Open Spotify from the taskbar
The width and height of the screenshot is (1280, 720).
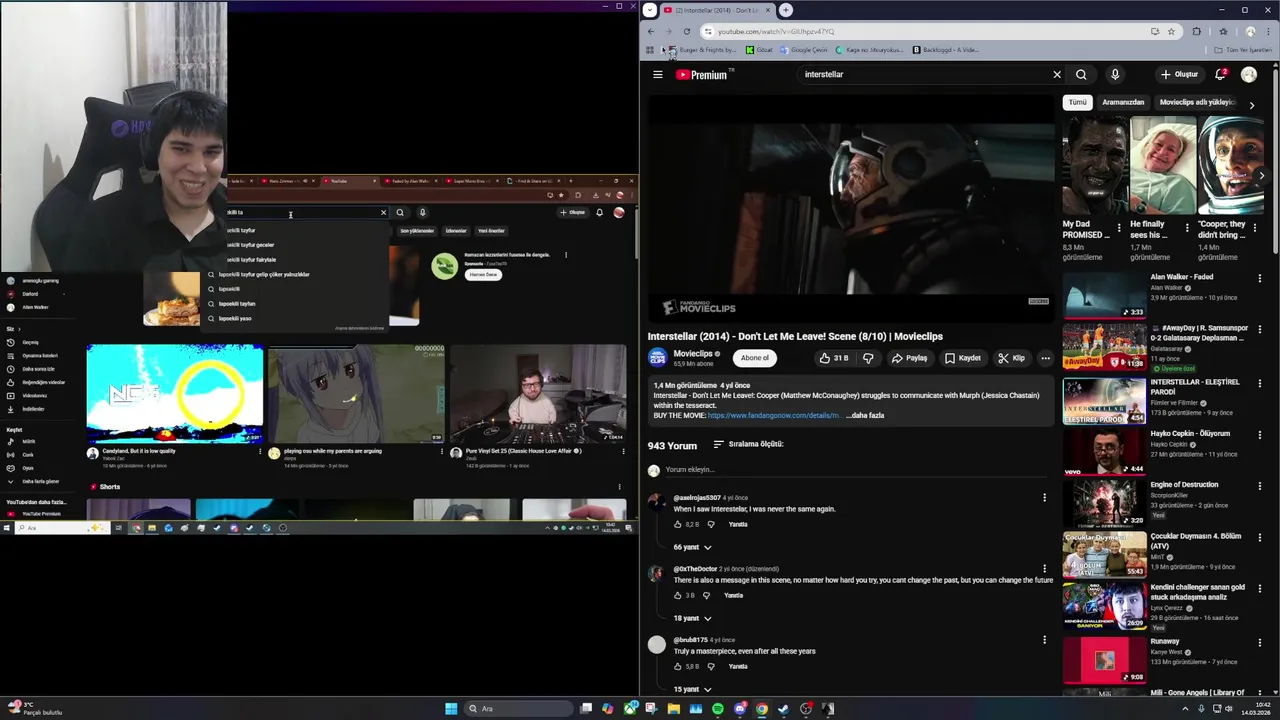click(718, 709)
